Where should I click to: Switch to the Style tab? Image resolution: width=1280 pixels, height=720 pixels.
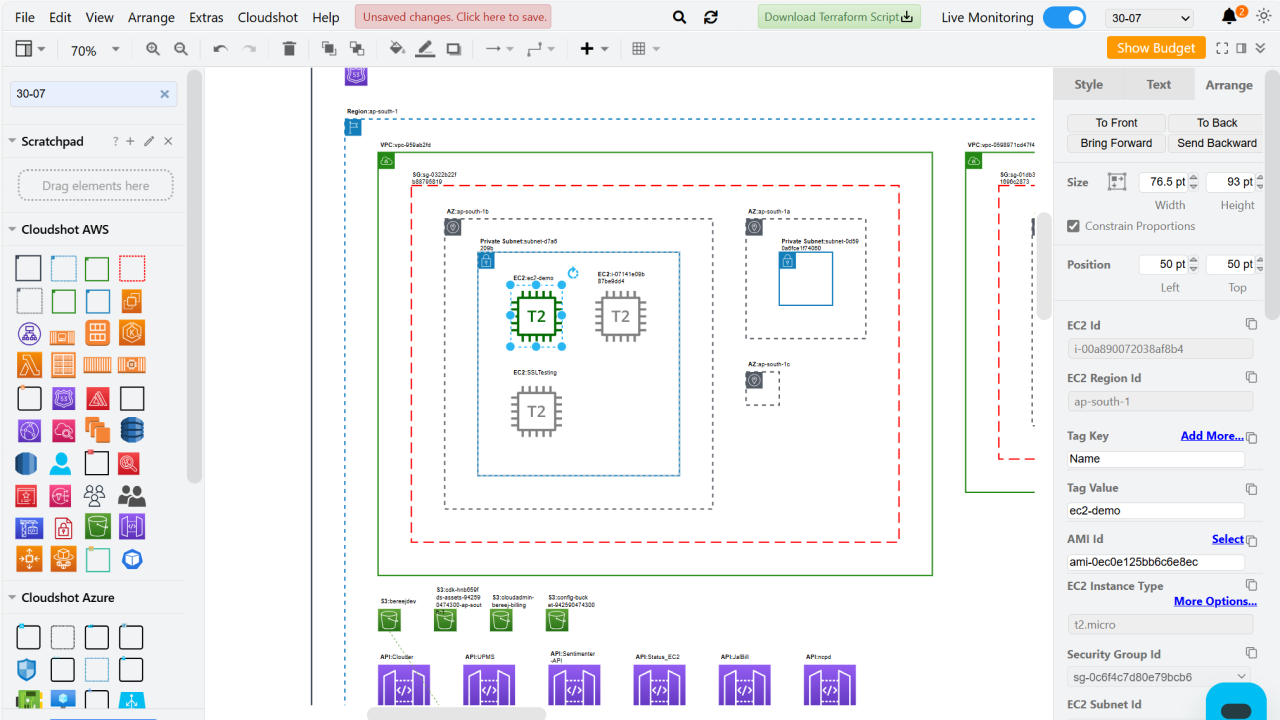[1088, 85]
